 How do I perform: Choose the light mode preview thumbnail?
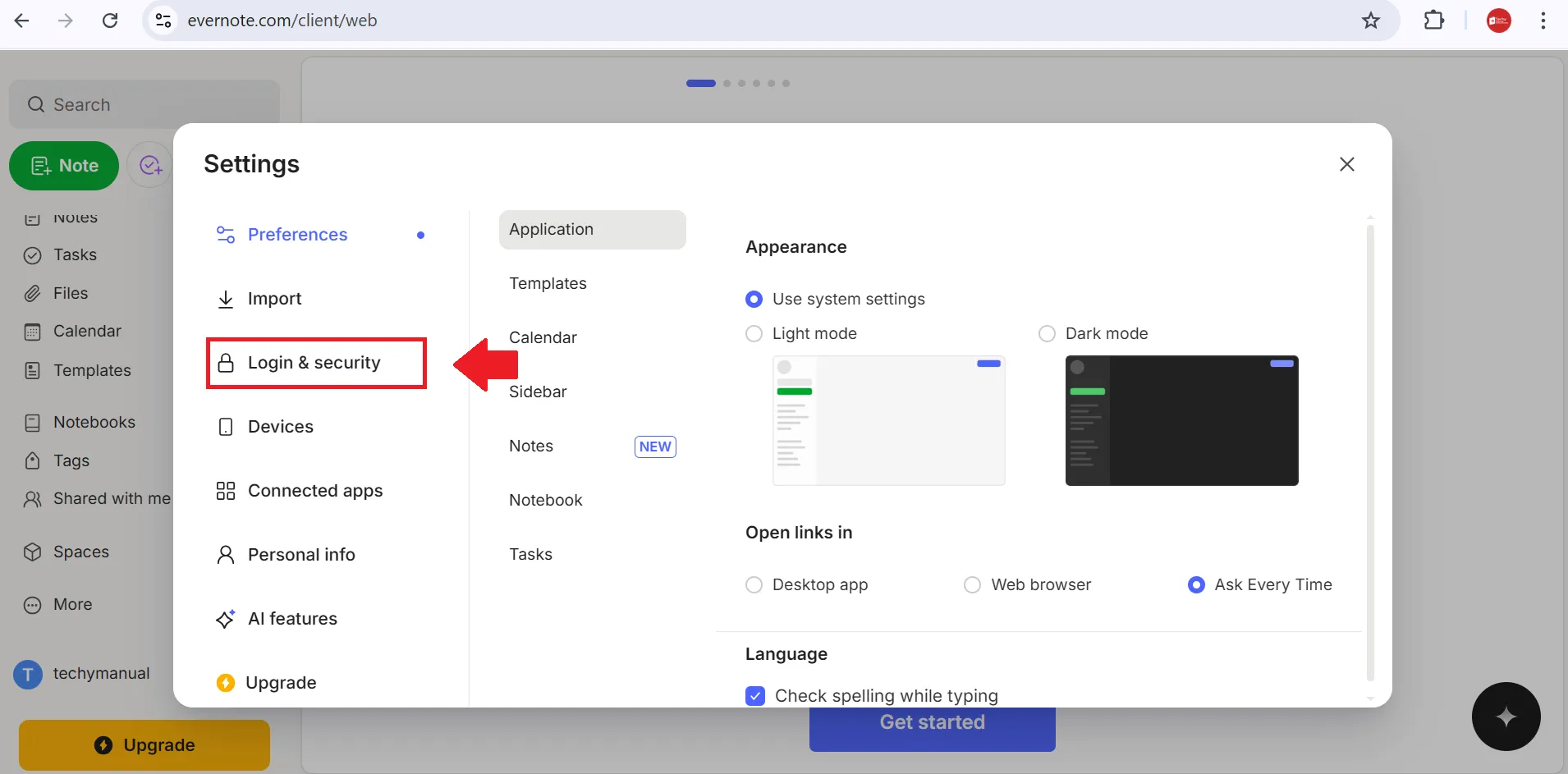(x=888, y=421)
